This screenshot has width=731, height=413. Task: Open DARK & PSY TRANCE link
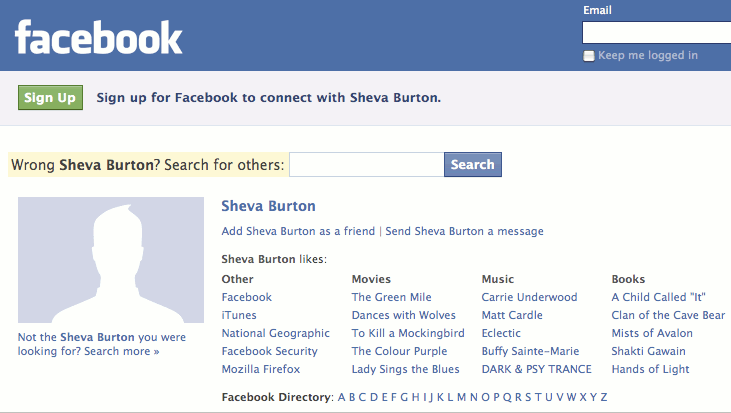pyautogui.click(x=537, y=369)
